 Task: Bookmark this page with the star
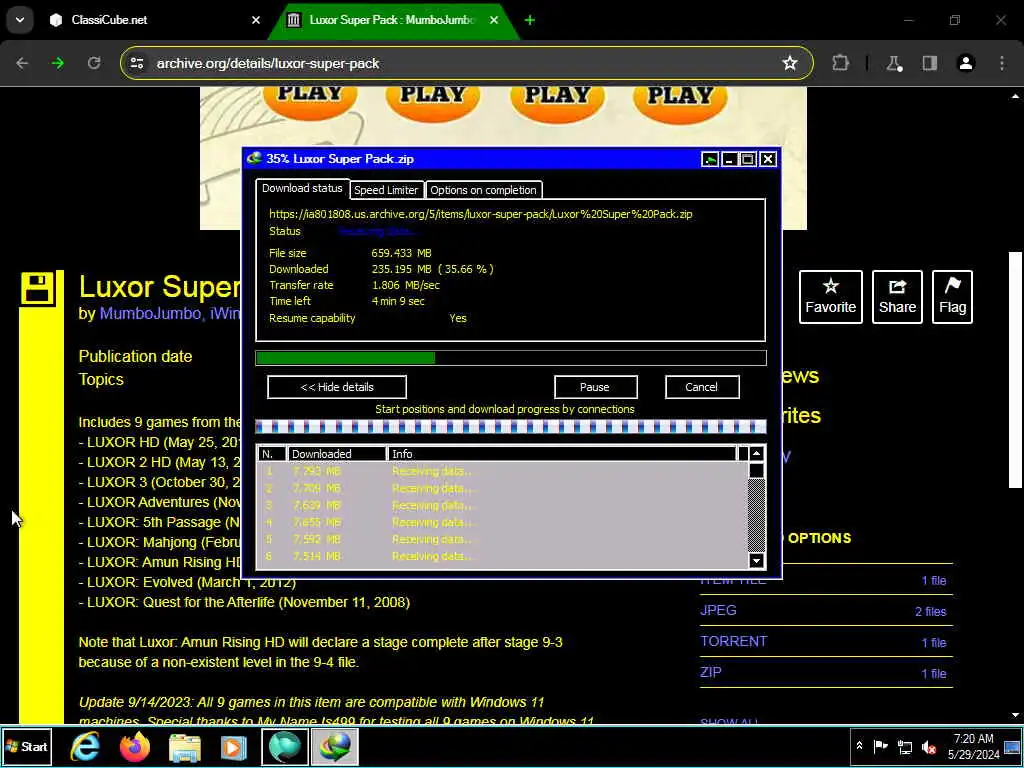tap(790, 63)
